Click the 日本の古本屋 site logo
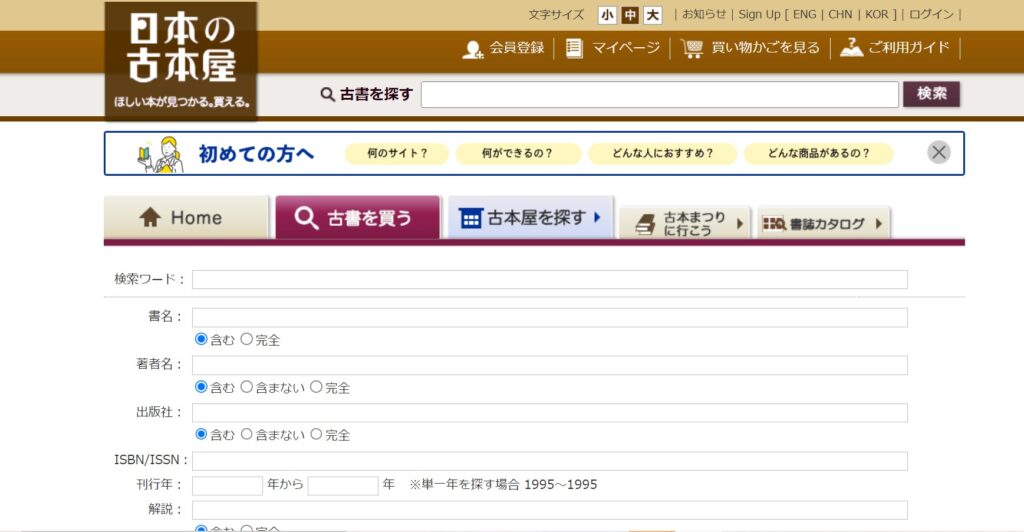The image size is (1024, 532). coord(181,58)
